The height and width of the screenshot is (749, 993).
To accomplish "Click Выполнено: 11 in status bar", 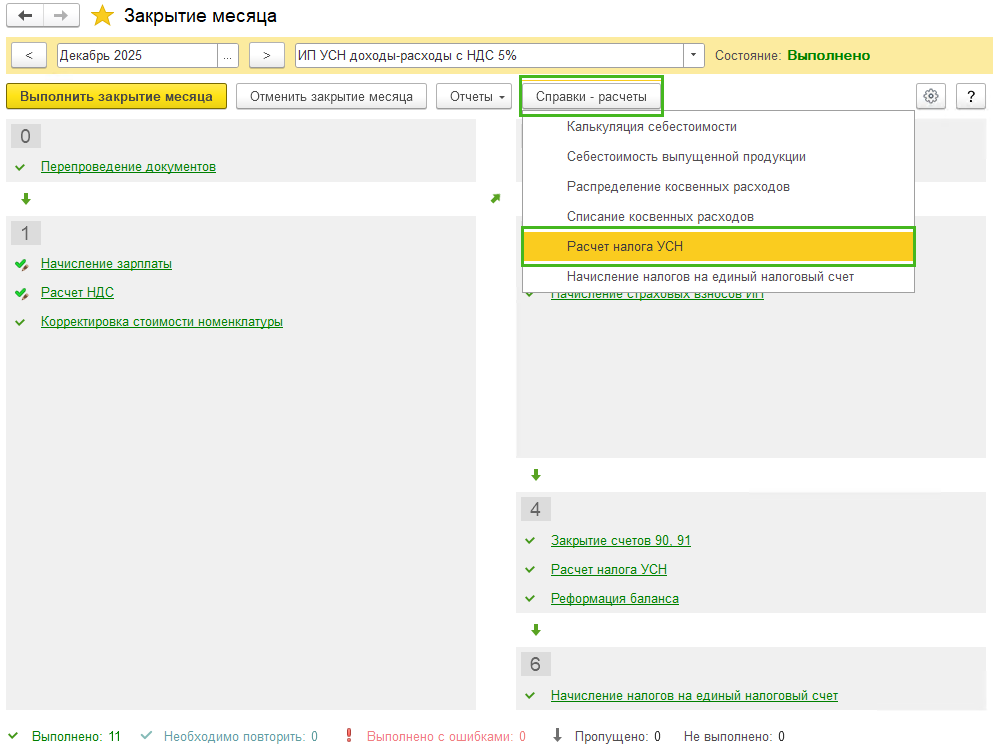I will 76,736.
